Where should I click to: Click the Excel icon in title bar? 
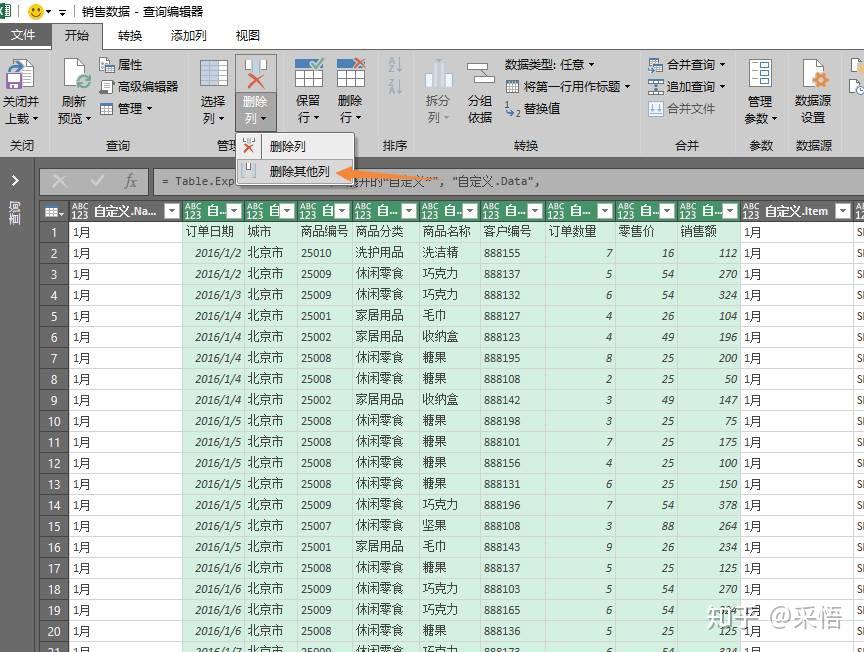pos(6,11)
